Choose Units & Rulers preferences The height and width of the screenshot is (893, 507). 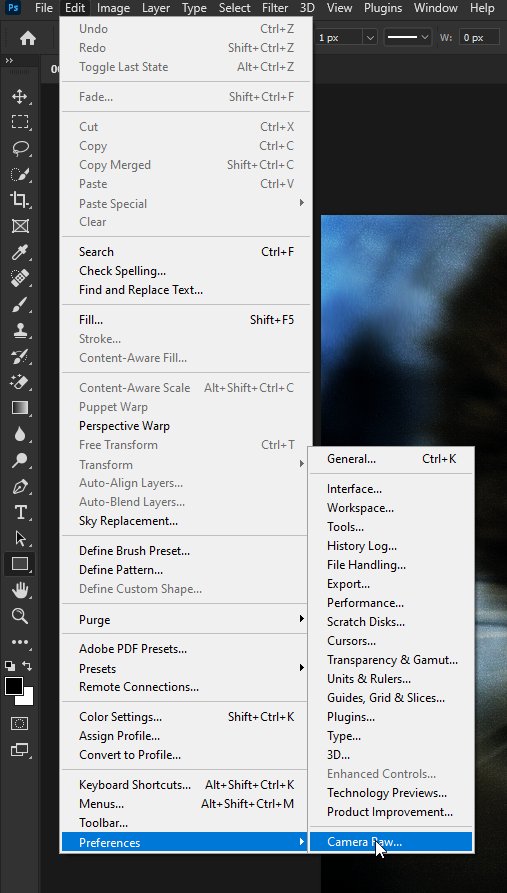[x=391, y=679]
